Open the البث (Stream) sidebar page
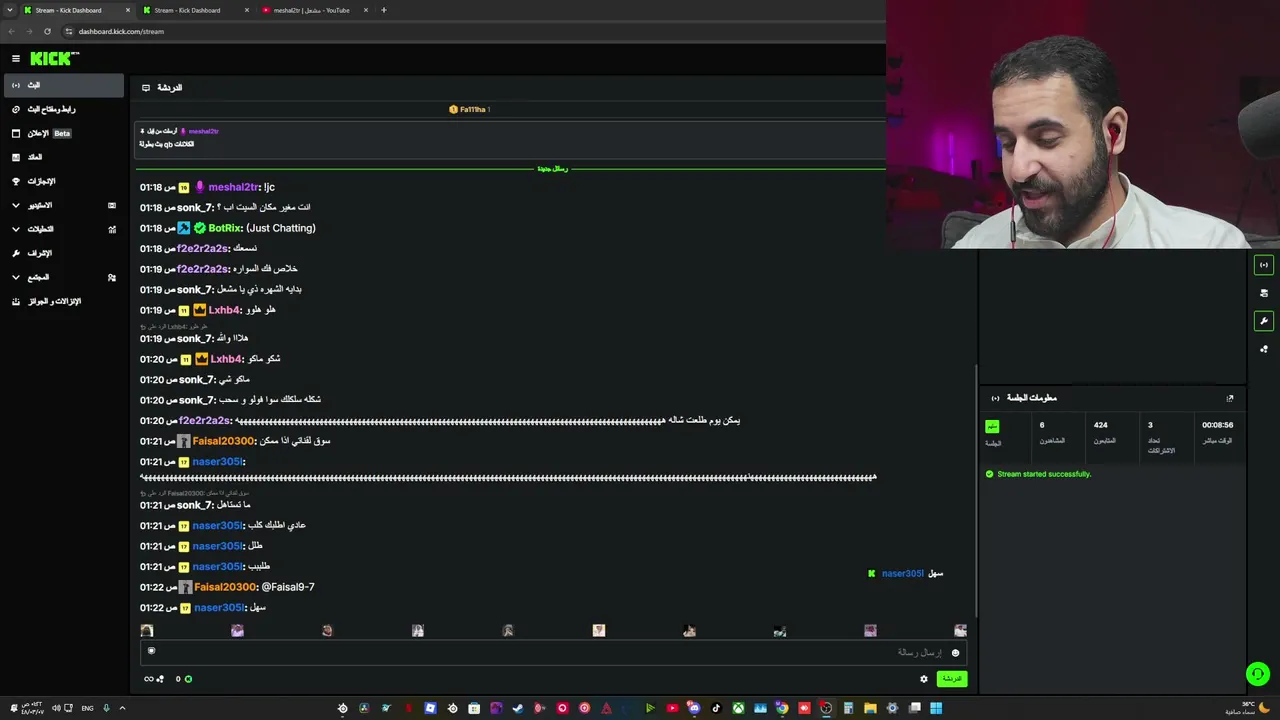This screenshot has height=720, width=1280. coord(63,85)
